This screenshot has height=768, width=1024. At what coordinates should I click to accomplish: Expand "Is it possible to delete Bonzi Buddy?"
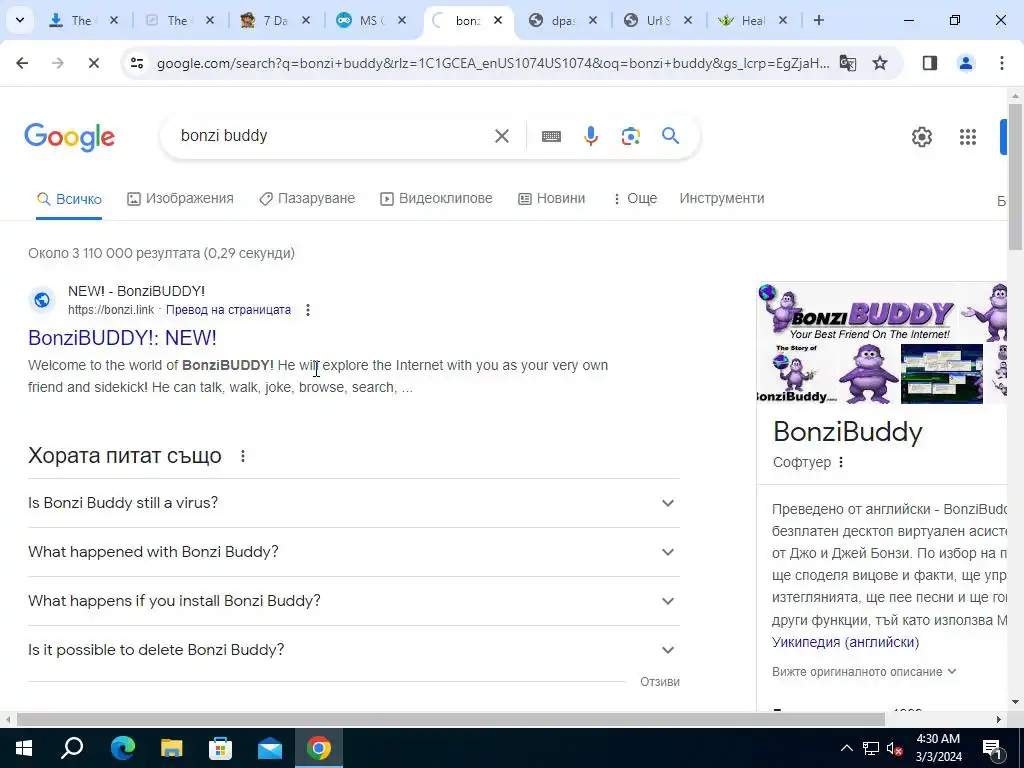pyautogui.click(x=354, y=650)
